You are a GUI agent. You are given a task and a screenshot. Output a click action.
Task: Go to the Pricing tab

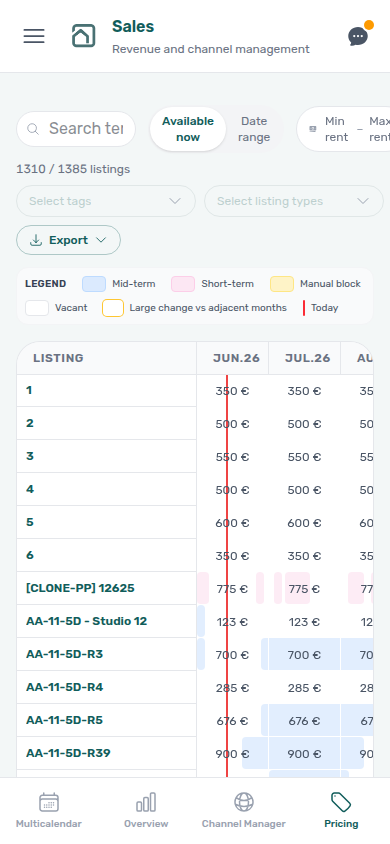(x=341, y=811)
